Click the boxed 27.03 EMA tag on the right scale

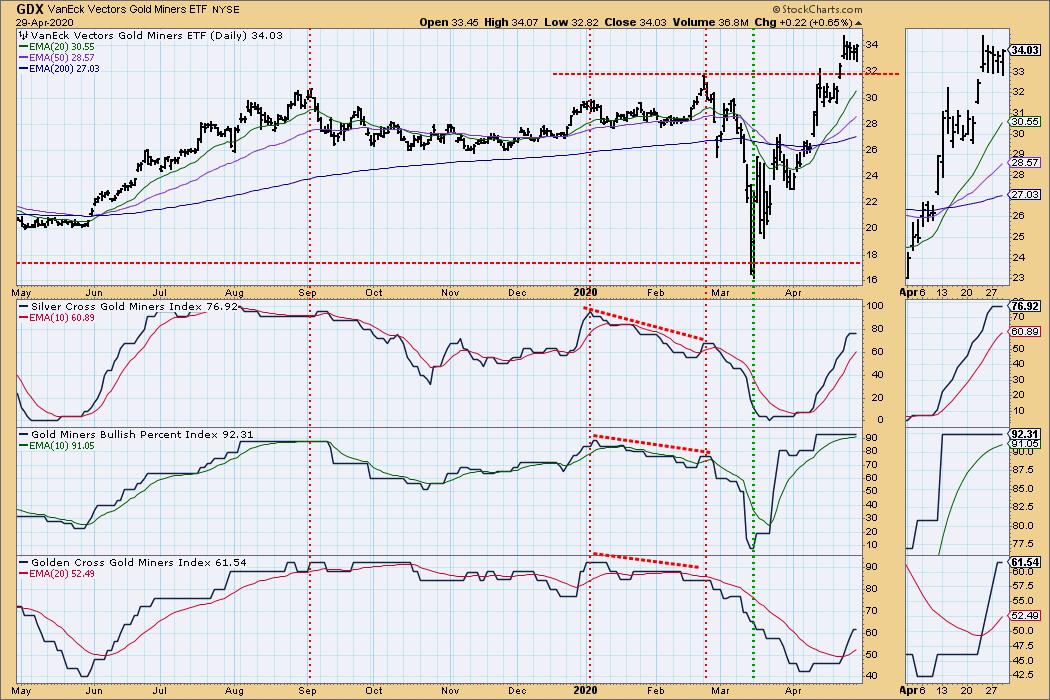tap(1025, 195)
